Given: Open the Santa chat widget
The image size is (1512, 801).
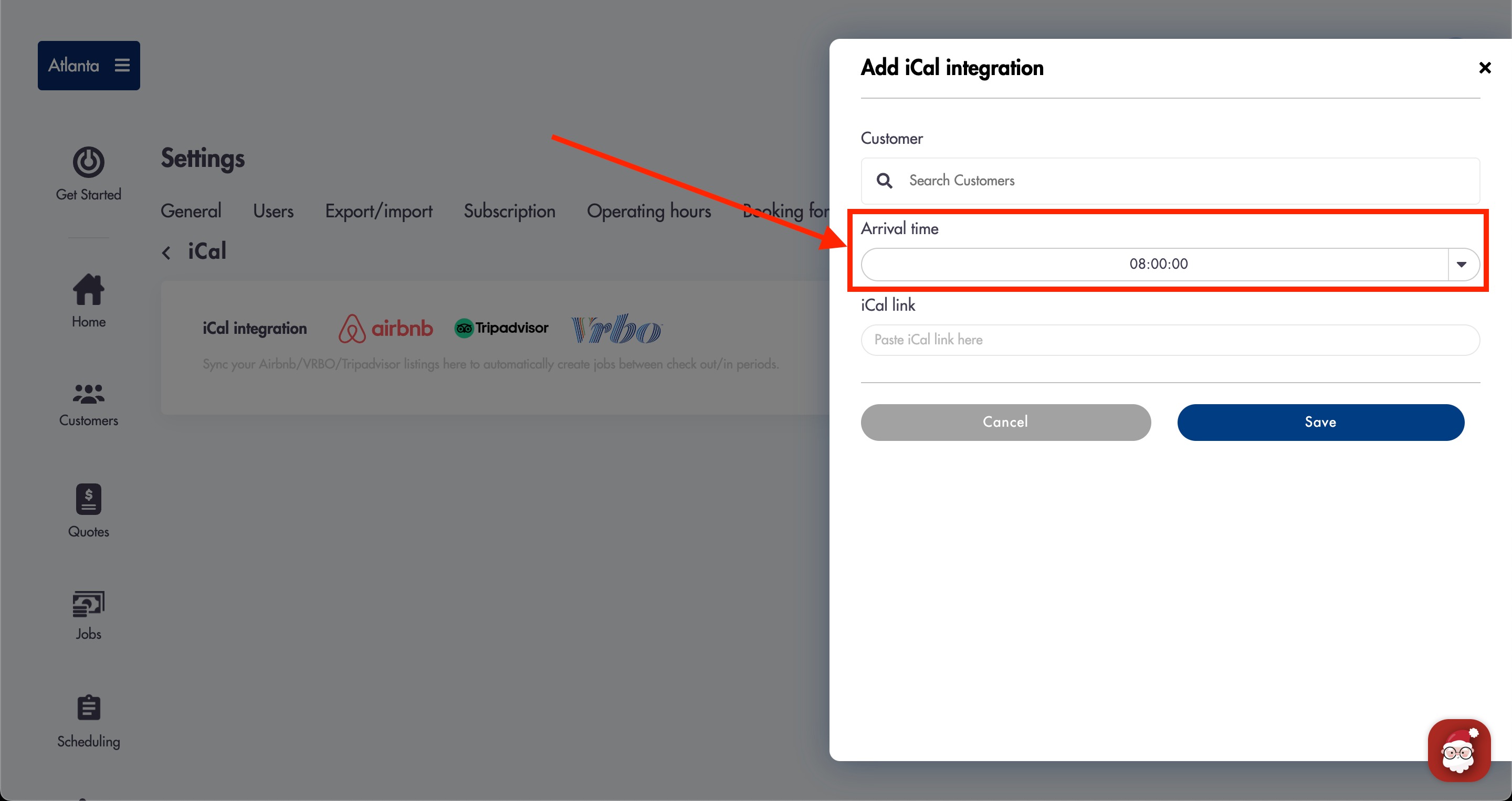Looking at the screenshot, I should (1459, 751).
